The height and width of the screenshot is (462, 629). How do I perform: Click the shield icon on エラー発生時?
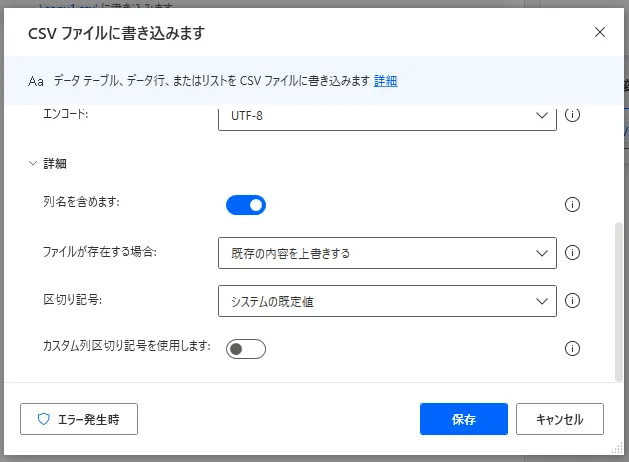point(43,420)
